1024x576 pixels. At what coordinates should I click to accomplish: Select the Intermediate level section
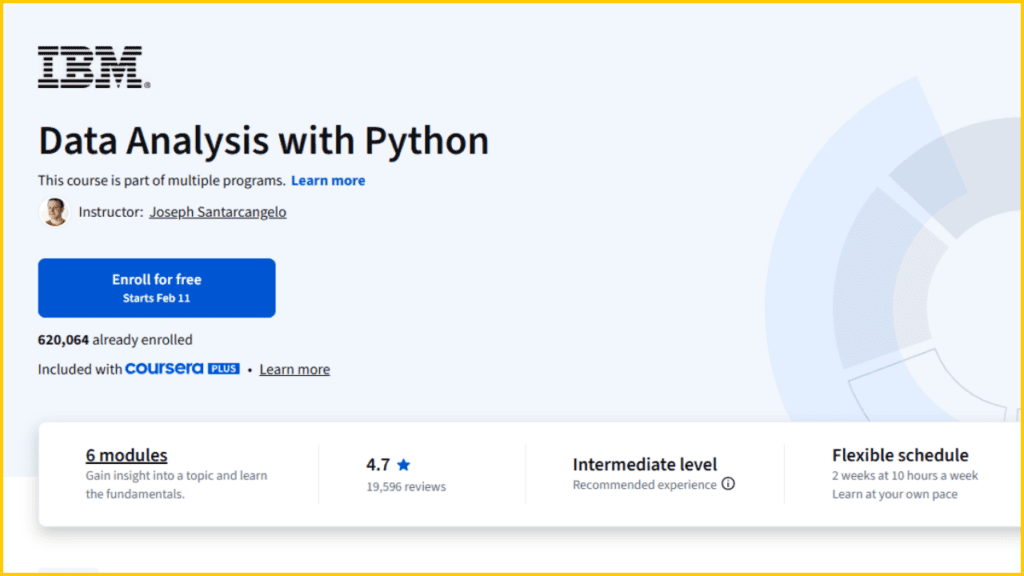click(644, 464)
